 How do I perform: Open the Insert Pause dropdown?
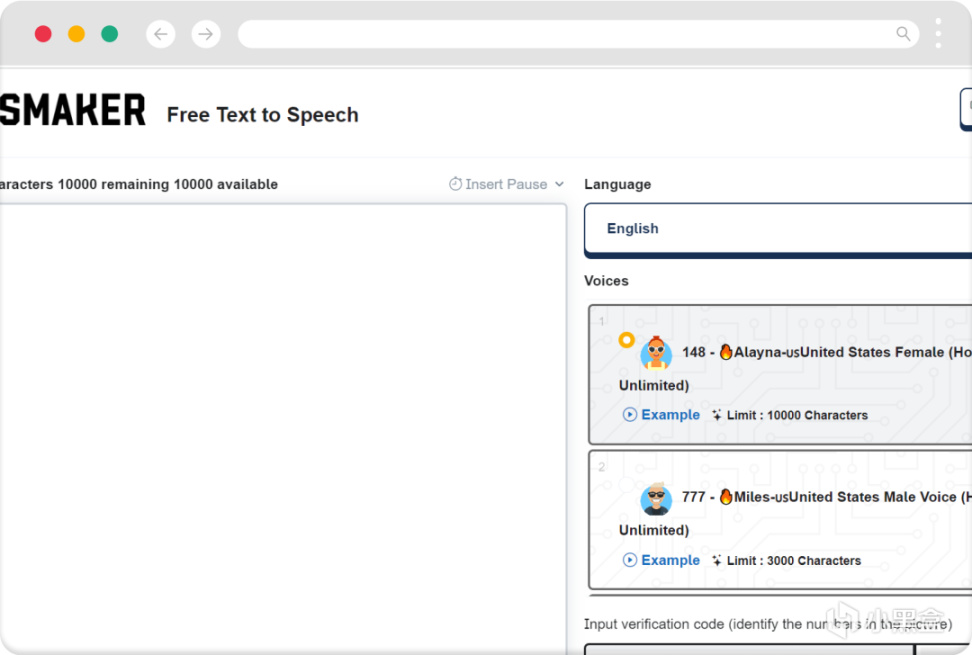point(506,184)
